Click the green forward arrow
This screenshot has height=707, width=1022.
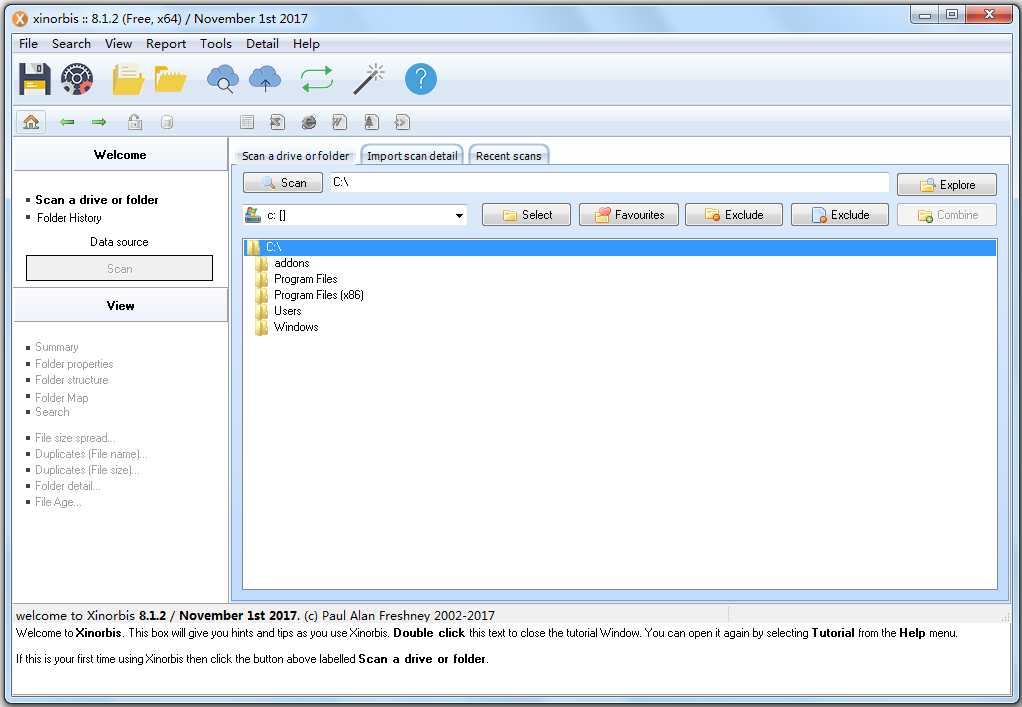(99, 122)
